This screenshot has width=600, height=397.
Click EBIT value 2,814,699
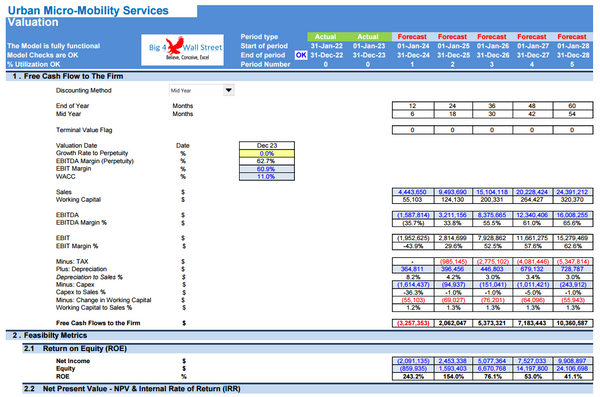click(453, 238)
